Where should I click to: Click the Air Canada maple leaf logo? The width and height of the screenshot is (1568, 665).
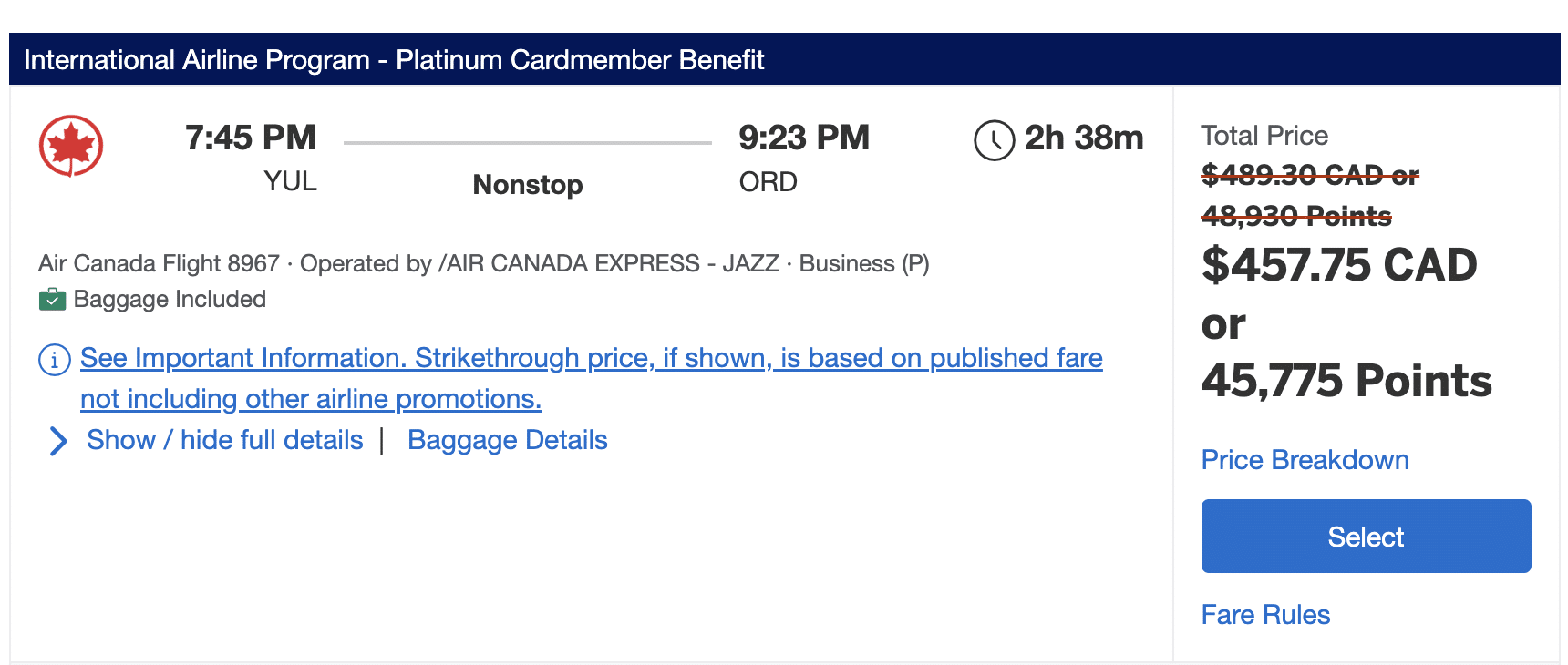(x=71, y=146)
